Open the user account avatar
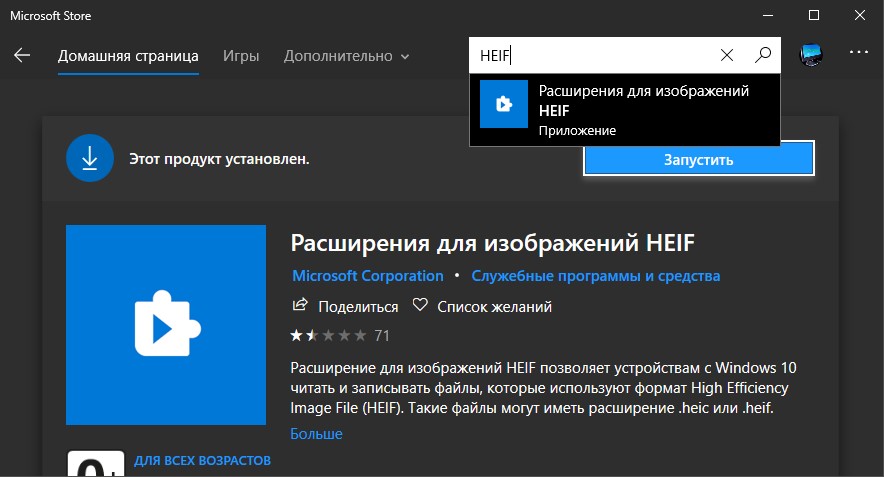This screenshot has height=477, width=884. pos(811,55)
